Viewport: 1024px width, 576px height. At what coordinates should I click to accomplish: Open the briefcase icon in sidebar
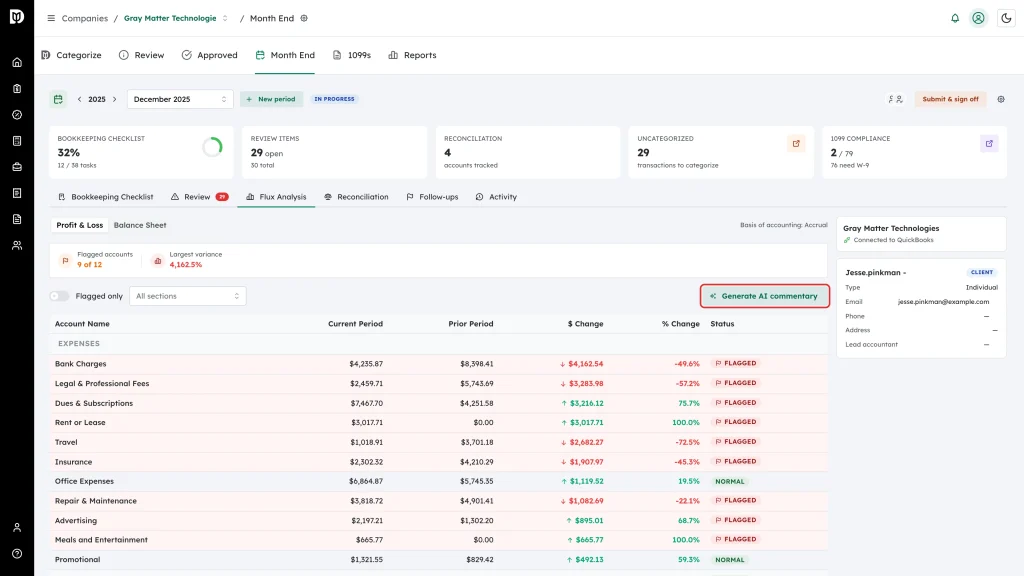point(17,167)
